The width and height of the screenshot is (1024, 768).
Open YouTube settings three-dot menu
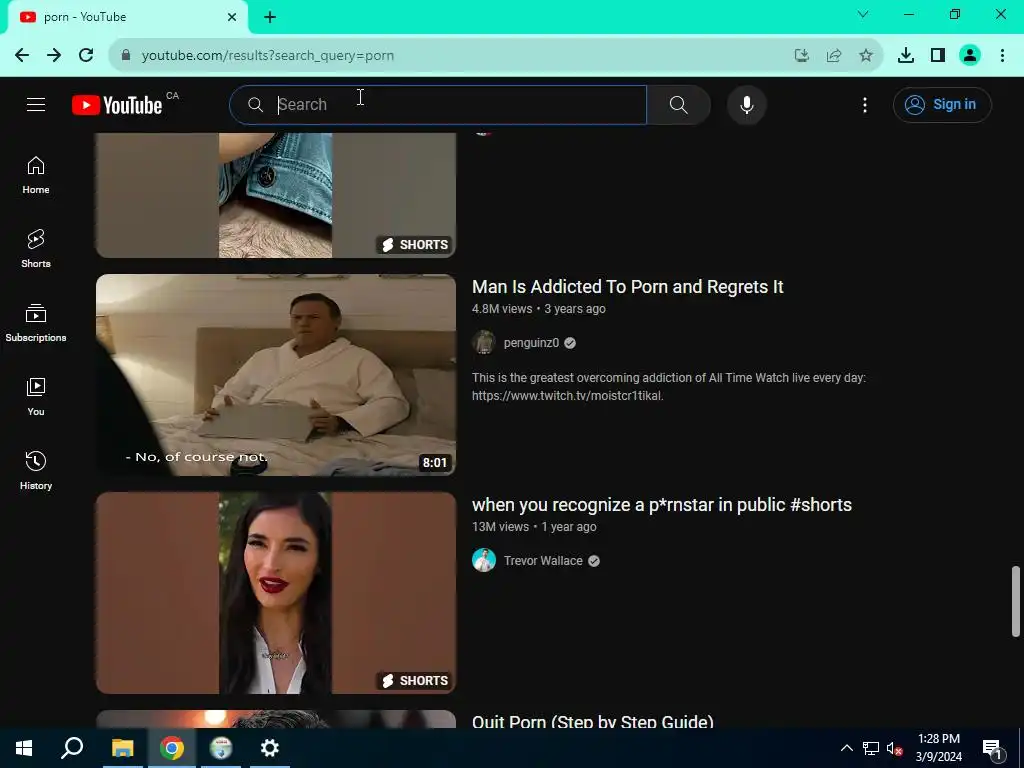pos(865,104)
